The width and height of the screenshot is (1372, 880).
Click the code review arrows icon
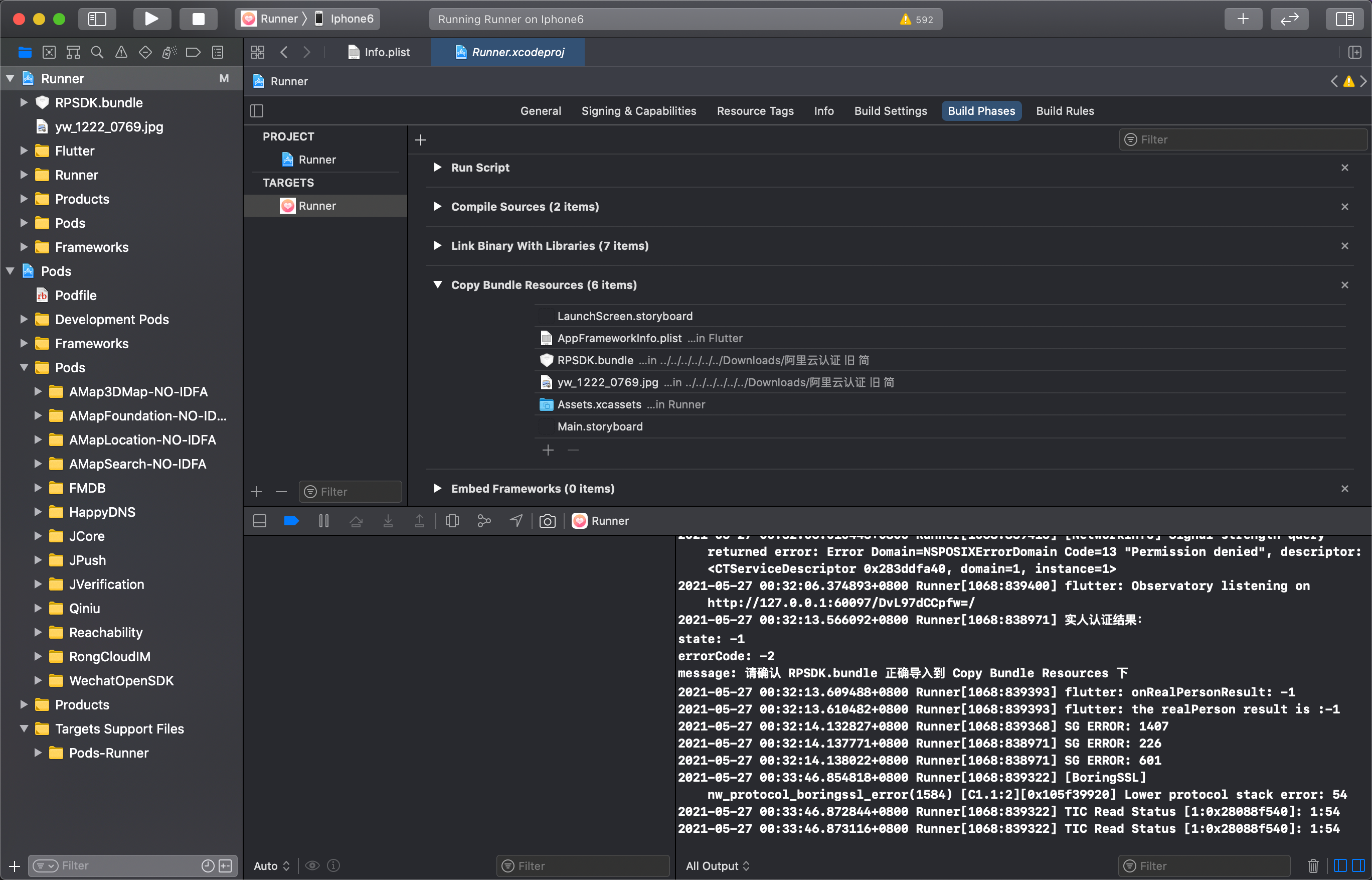click(x=1289, y=19)
